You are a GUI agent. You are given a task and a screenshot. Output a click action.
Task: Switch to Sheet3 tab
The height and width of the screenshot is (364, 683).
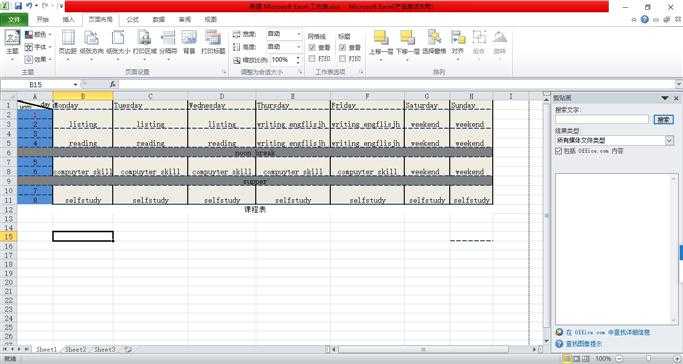(105, 349)
